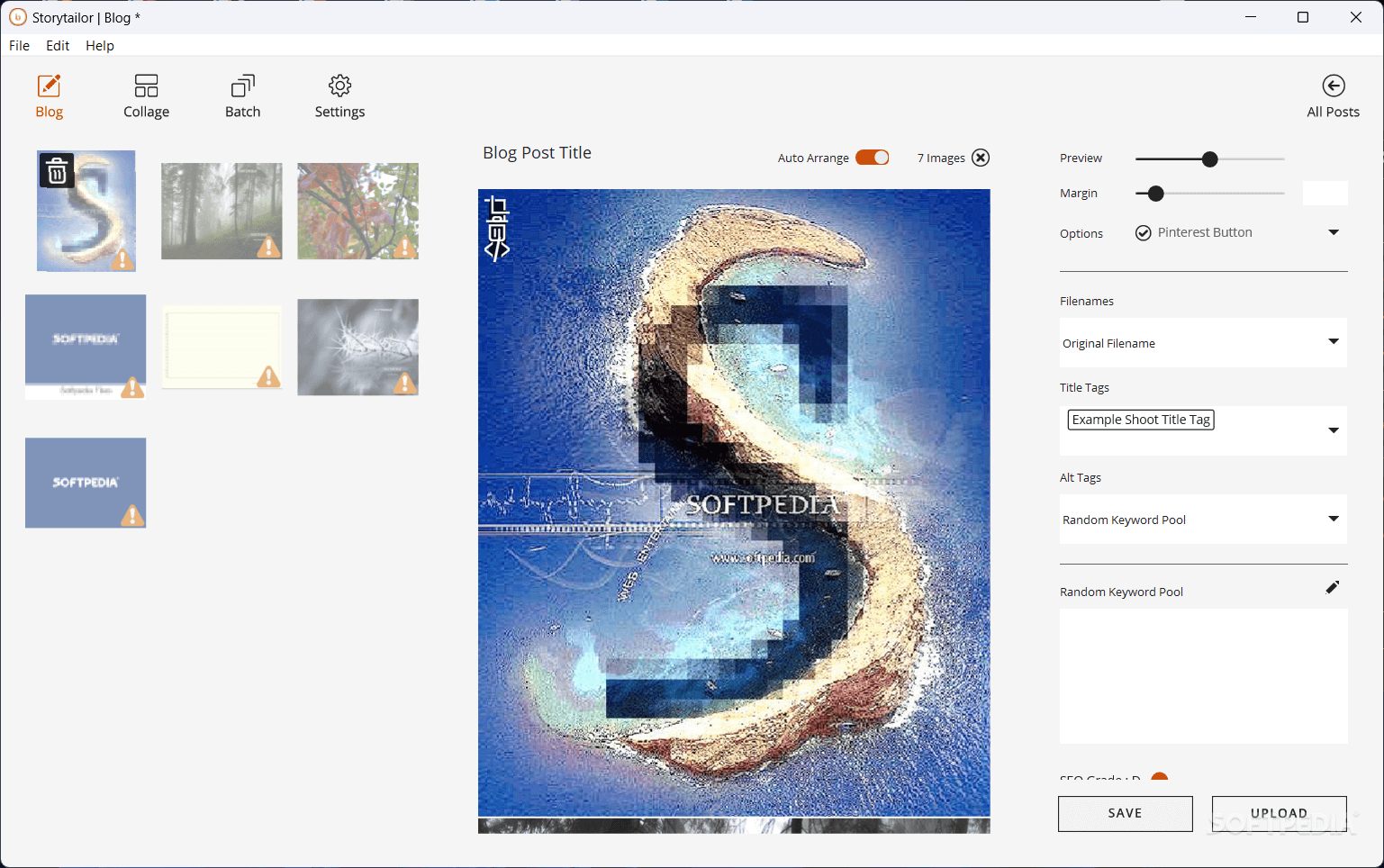Click the Blog Post Title field

[537, 153]
